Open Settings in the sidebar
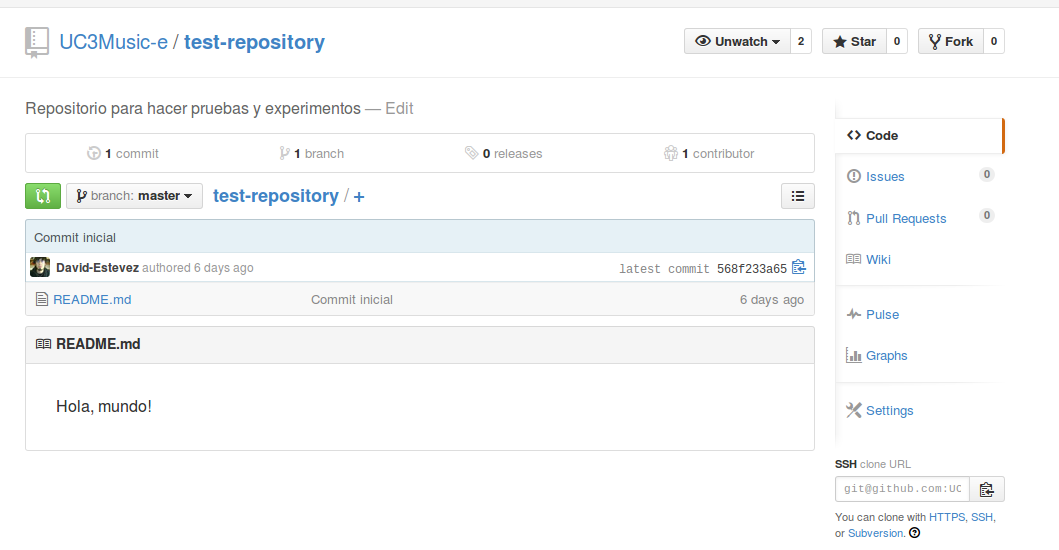Image resolution: width=1059 pixels, height=550 pixels. point(889,410)
